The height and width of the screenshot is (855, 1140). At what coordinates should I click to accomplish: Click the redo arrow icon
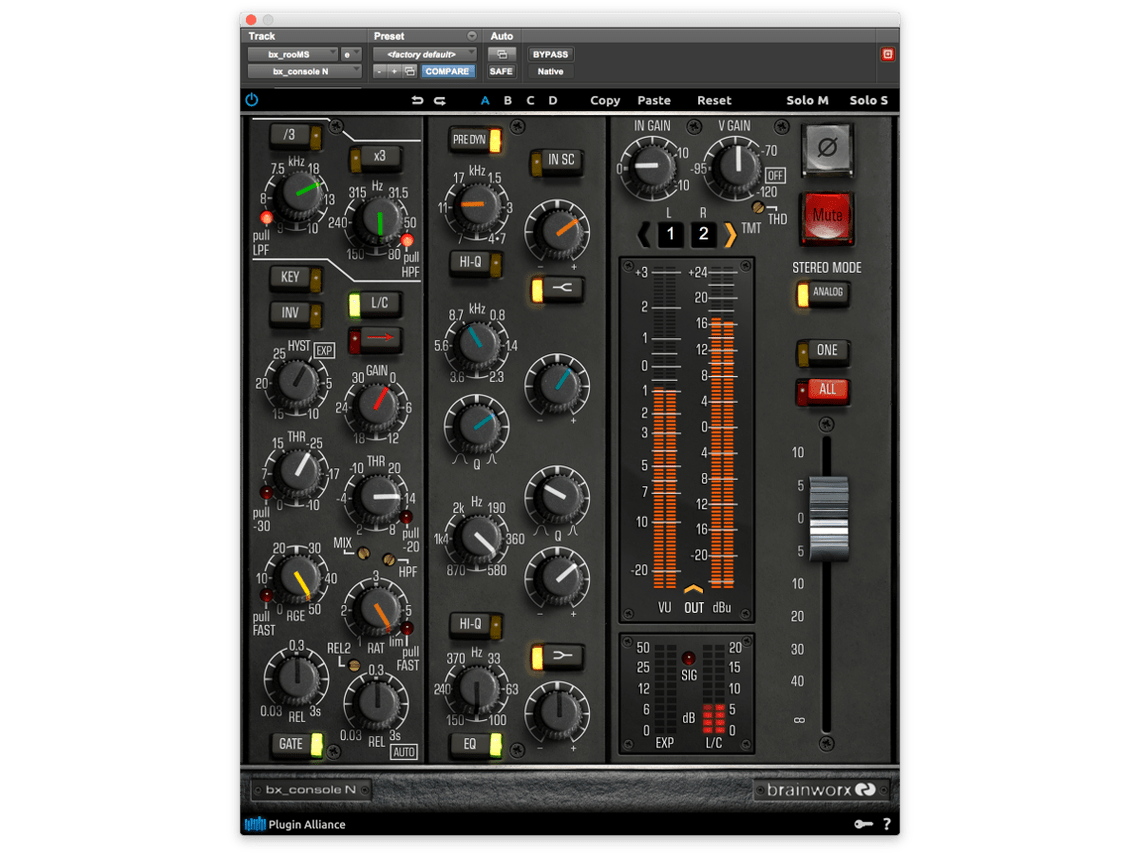440,100
